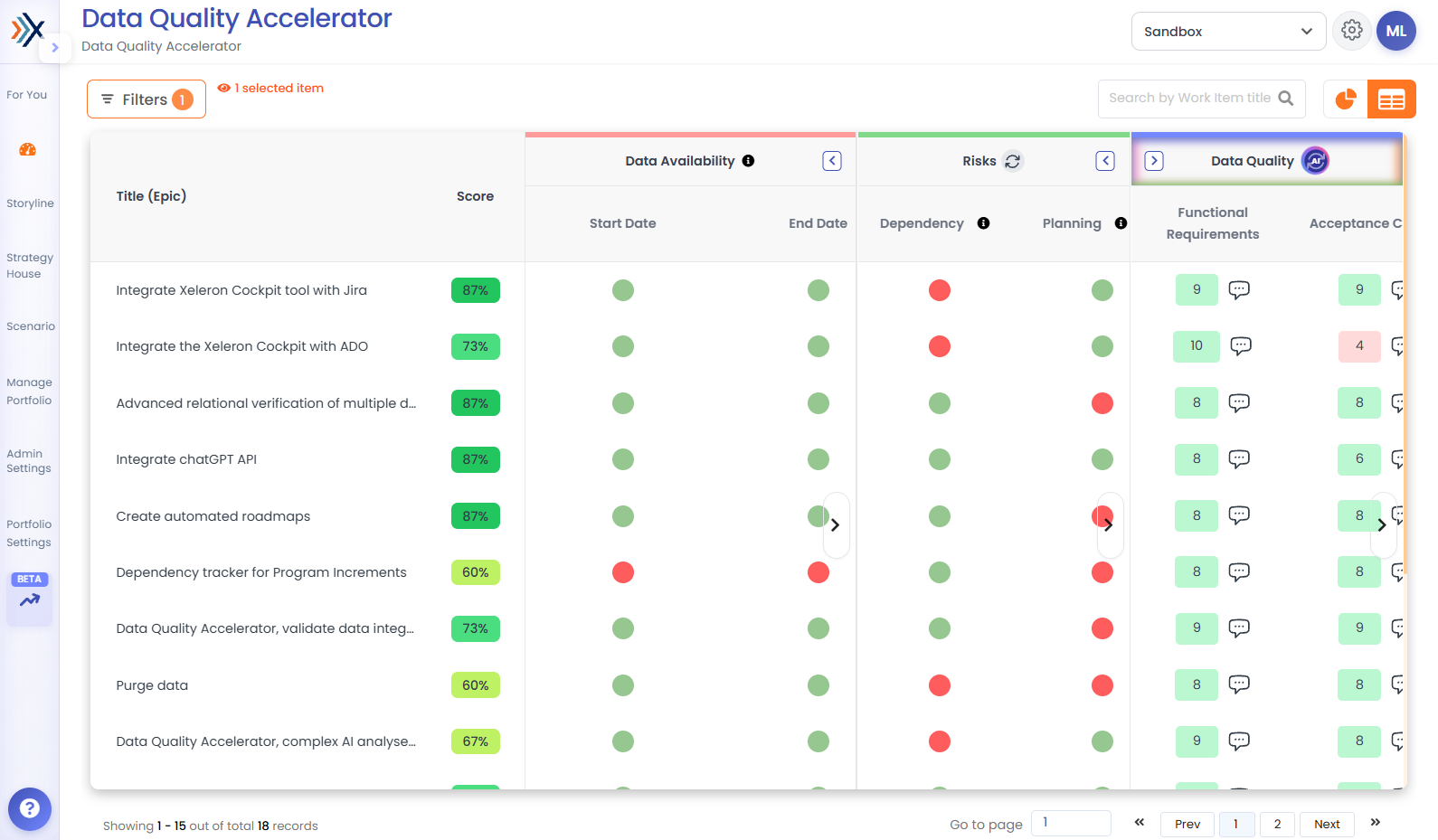
Task: Jump to last page with double-right chevron
Action: (x=1376, y=822)
